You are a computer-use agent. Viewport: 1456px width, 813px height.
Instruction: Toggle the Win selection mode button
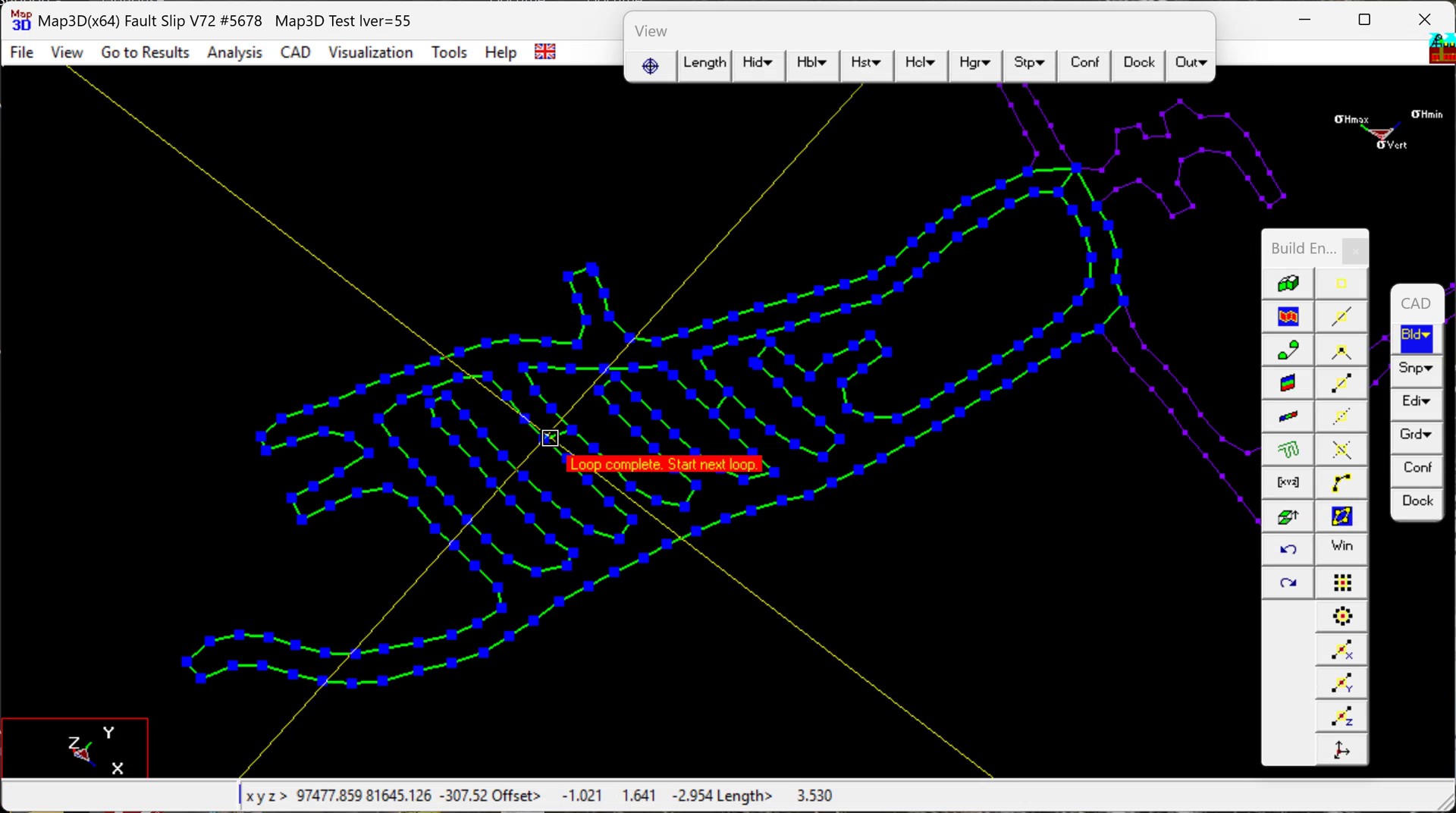pos(1341,546)
